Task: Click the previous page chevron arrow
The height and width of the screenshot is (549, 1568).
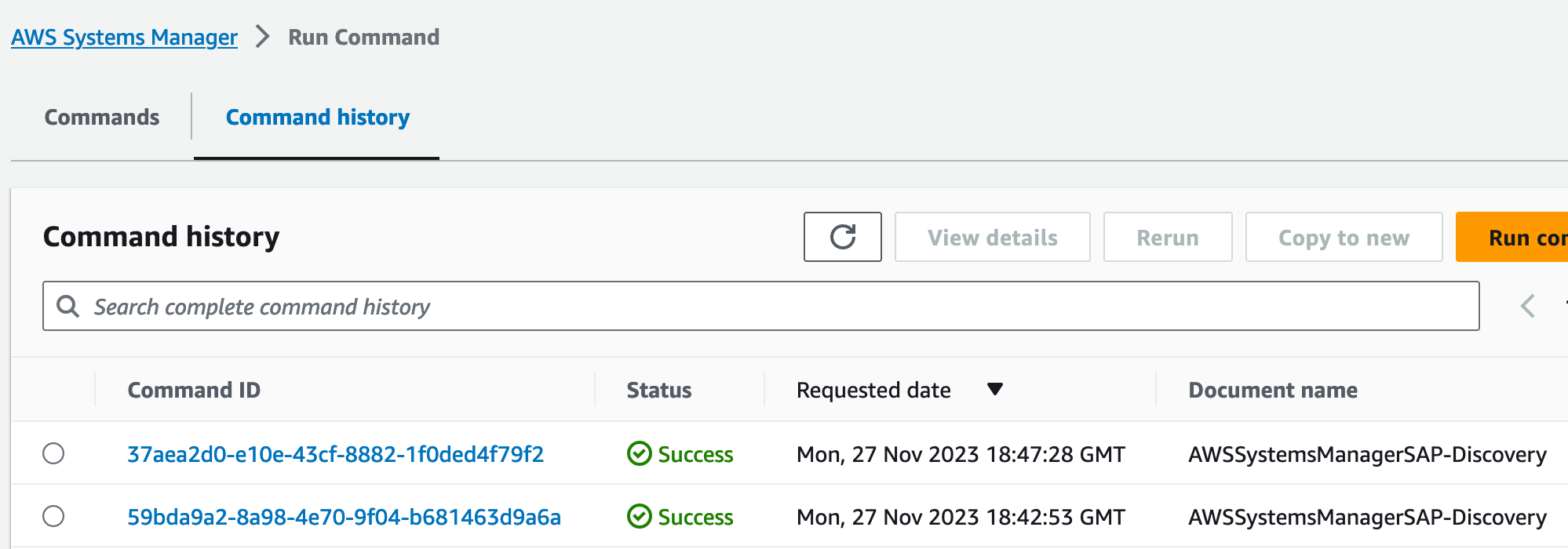Action: coord(1527,306)
